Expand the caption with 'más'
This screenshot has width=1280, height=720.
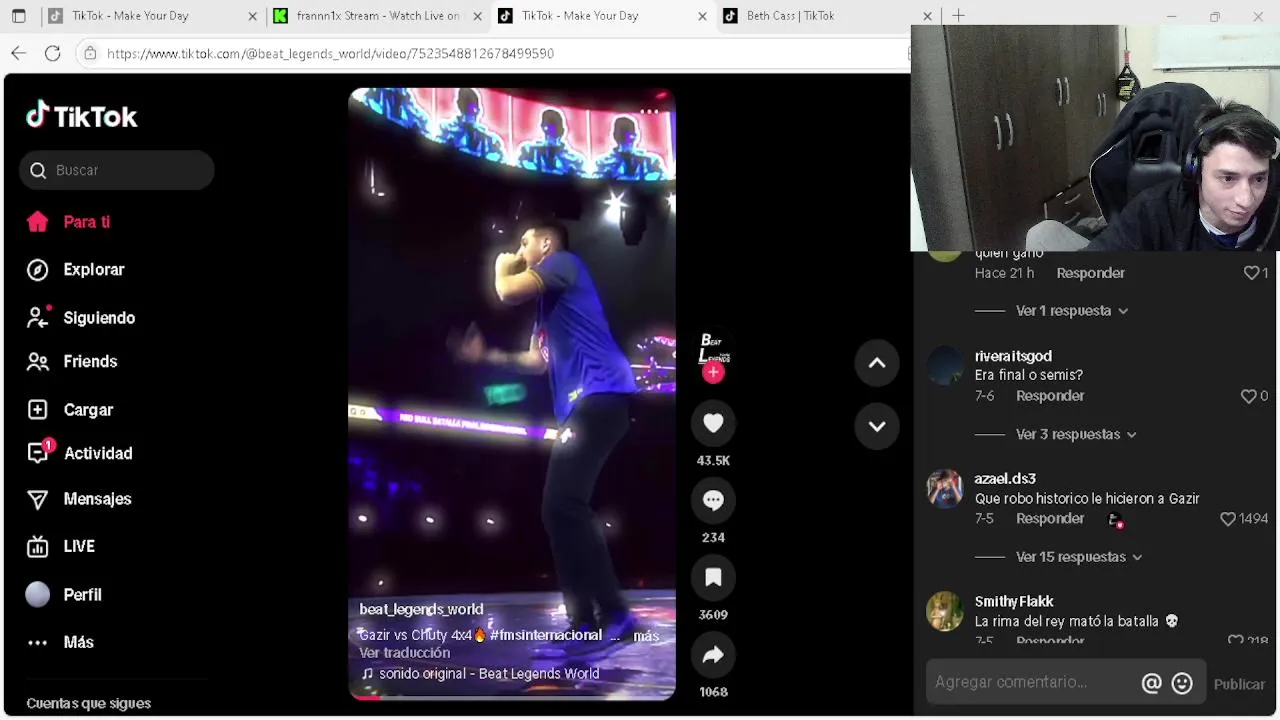point(646,636)
